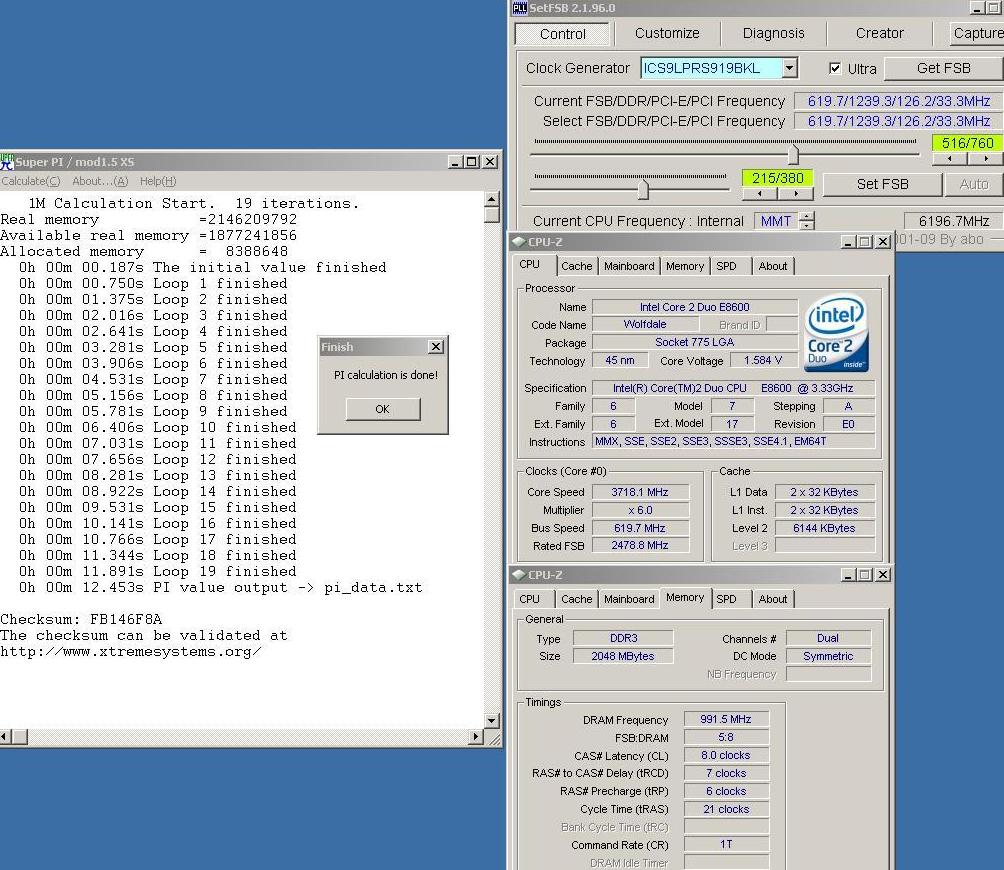The image size is (1004, 870).
Task: Click the CAS# Latency value '8.0 clocks'
Action: pyautogui.click(x=725, y=755)
